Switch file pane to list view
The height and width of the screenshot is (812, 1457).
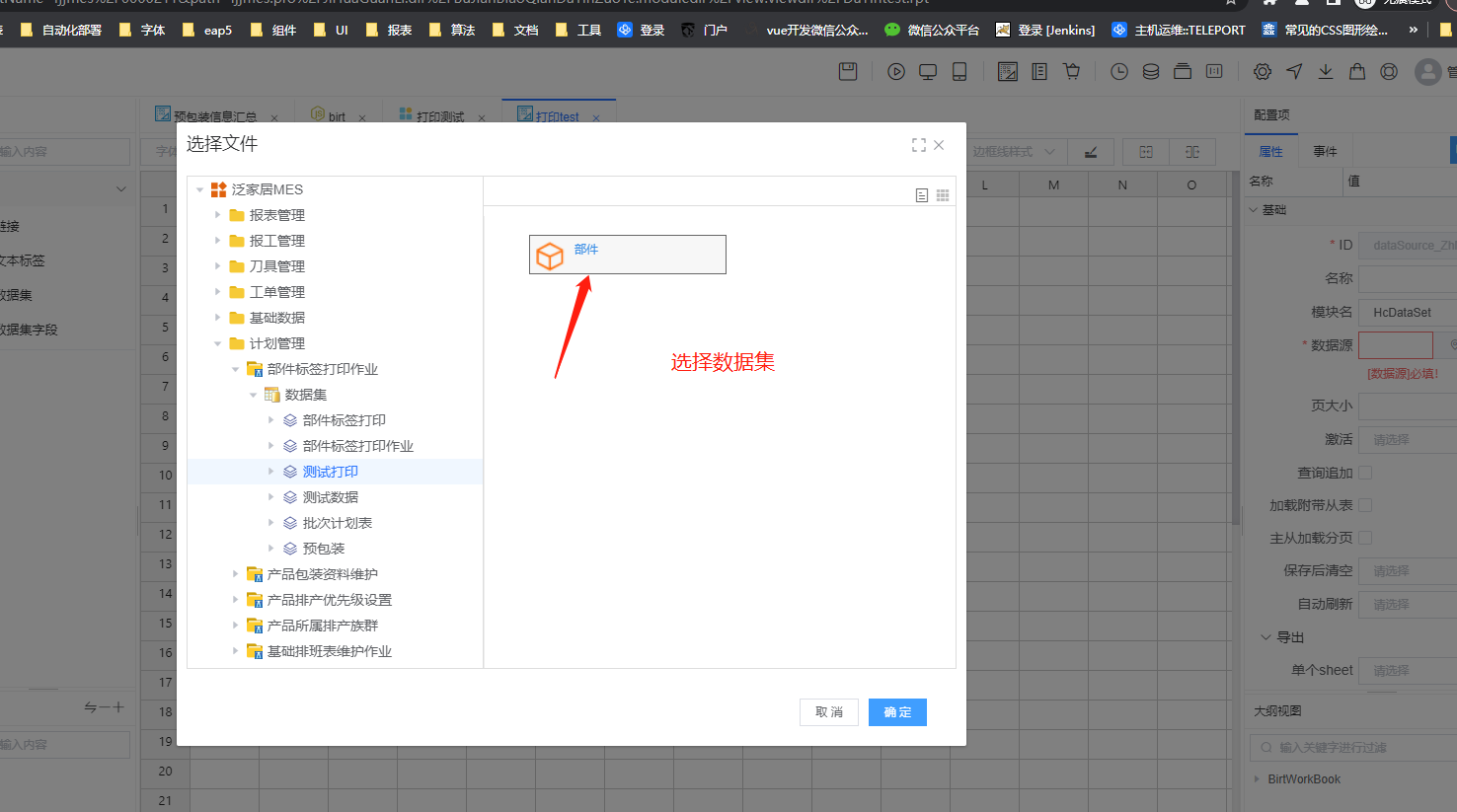pos(921,195)
